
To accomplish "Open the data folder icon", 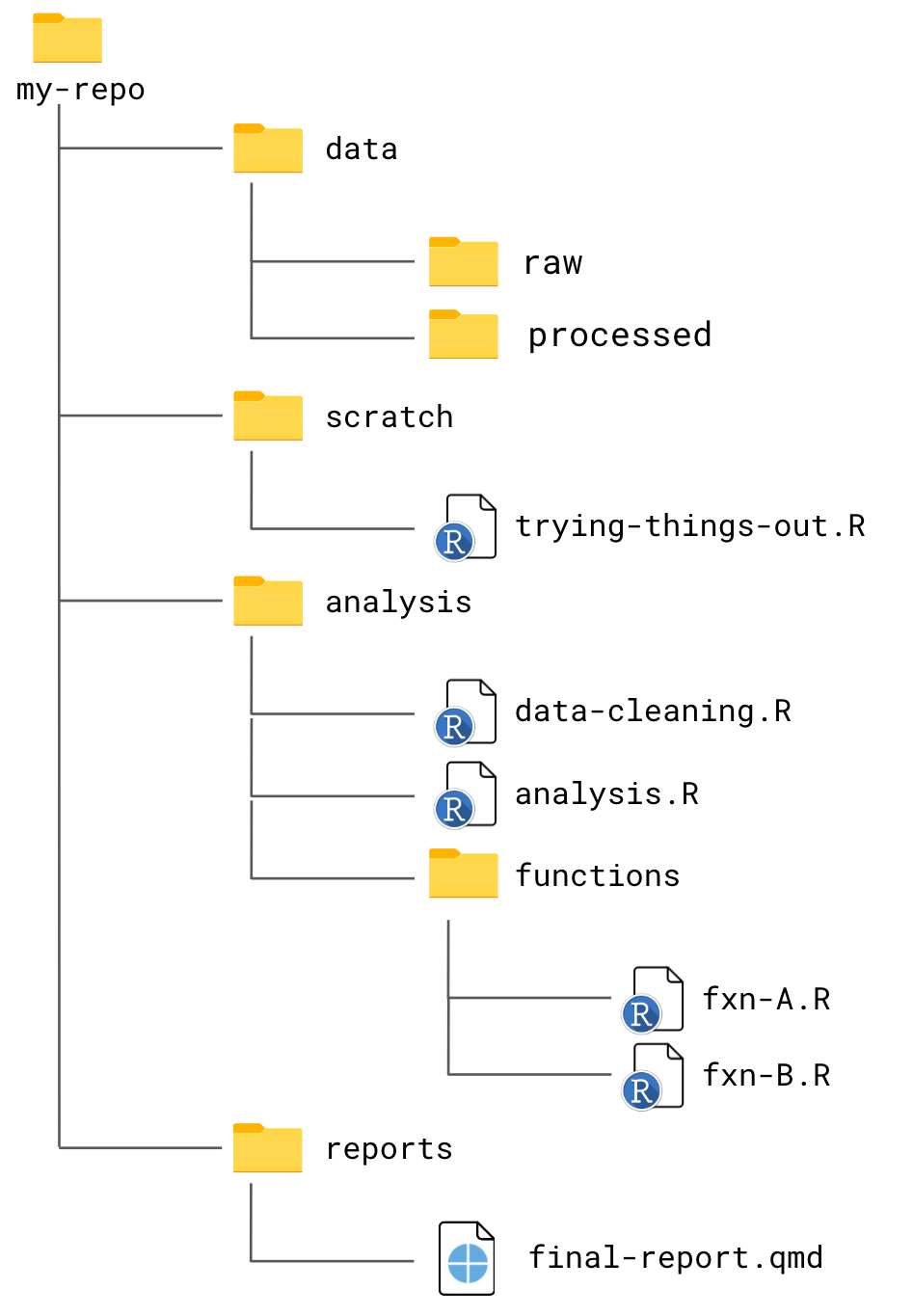I will [268, 148].
